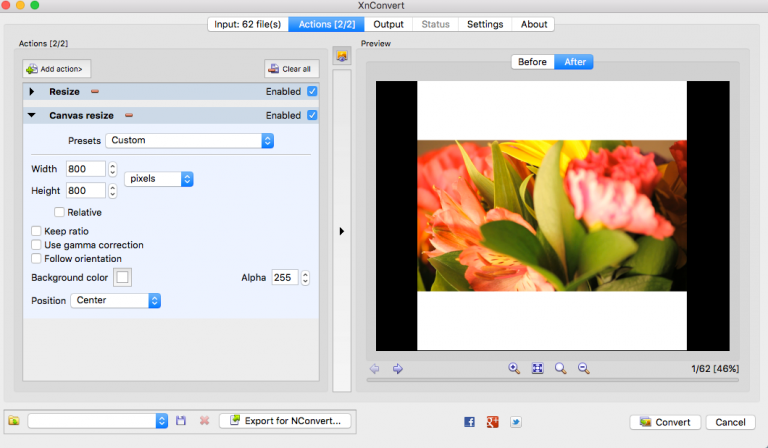Viewport: 768px width, 448px height.
Task: Disable the Canvas resize Enabled checkbox
Action: click(313, 115)
